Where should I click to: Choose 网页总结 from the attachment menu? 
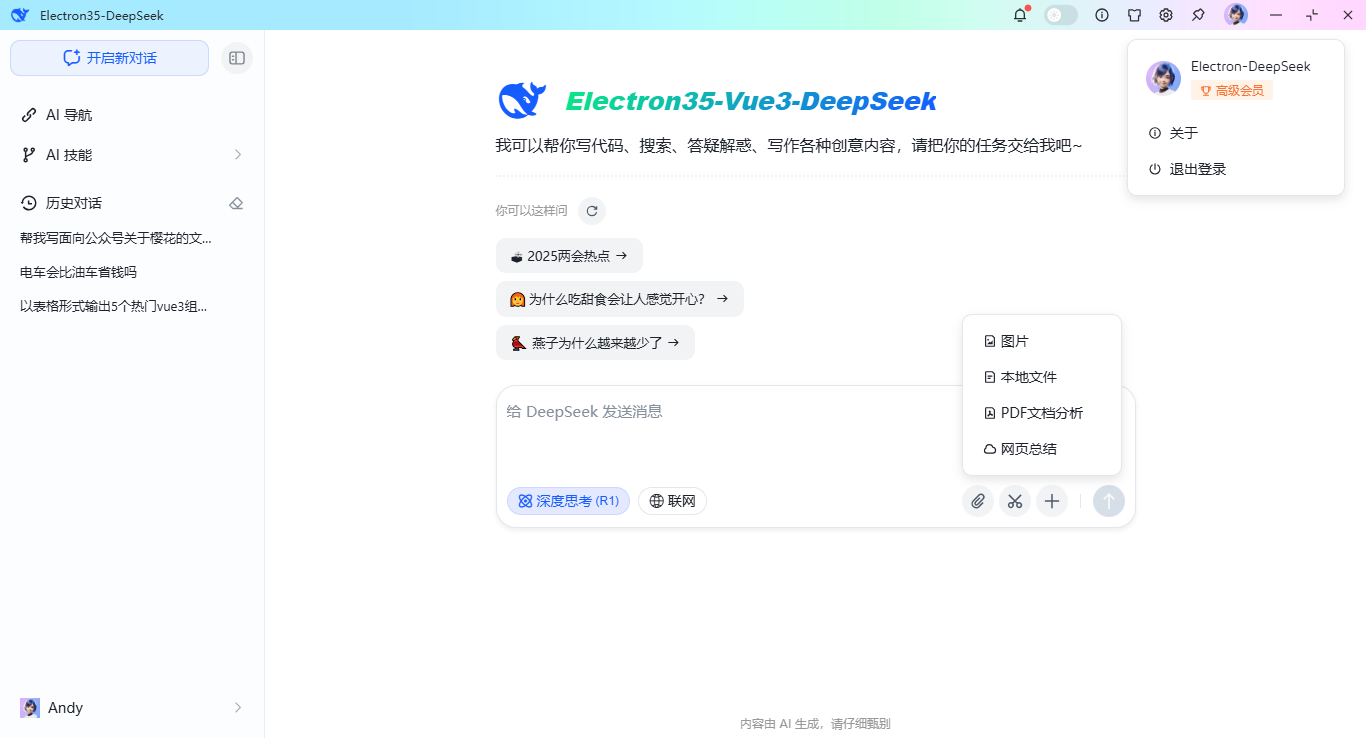tap(1042, 449)
